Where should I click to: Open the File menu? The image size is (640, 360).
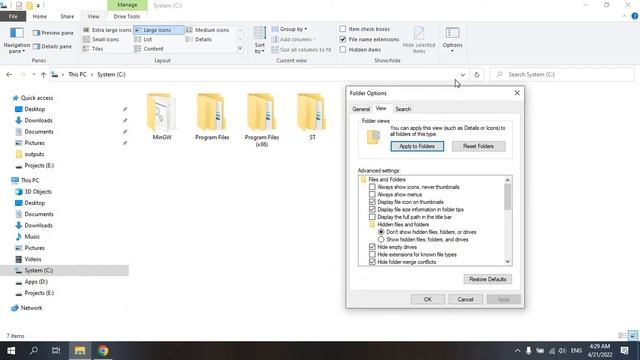[x=13, y=16]
